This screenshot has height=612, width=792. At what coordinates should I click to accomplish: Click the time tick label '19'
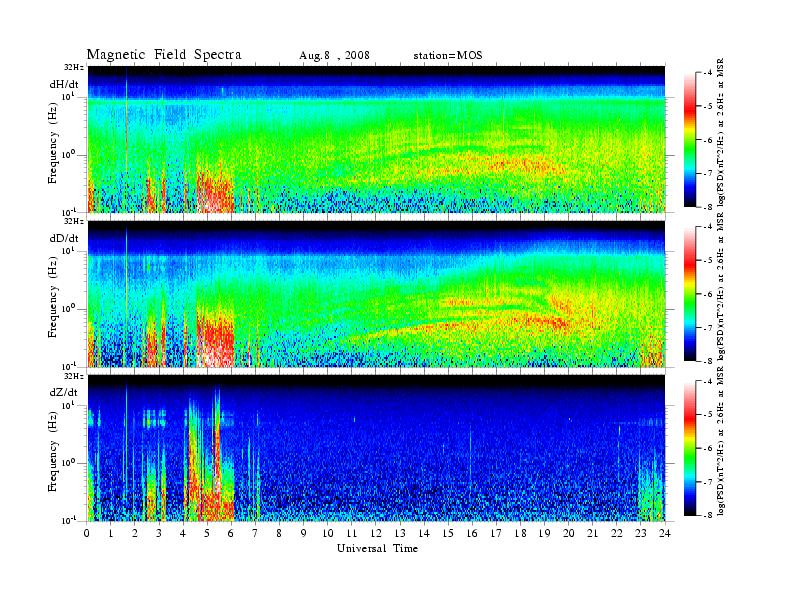pos(544,533)
